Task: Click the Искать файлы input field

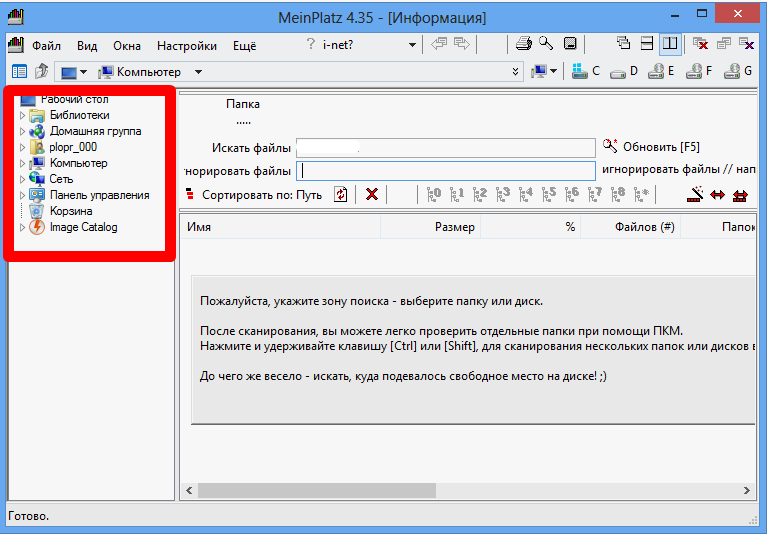Action: (x=446, y=148)
